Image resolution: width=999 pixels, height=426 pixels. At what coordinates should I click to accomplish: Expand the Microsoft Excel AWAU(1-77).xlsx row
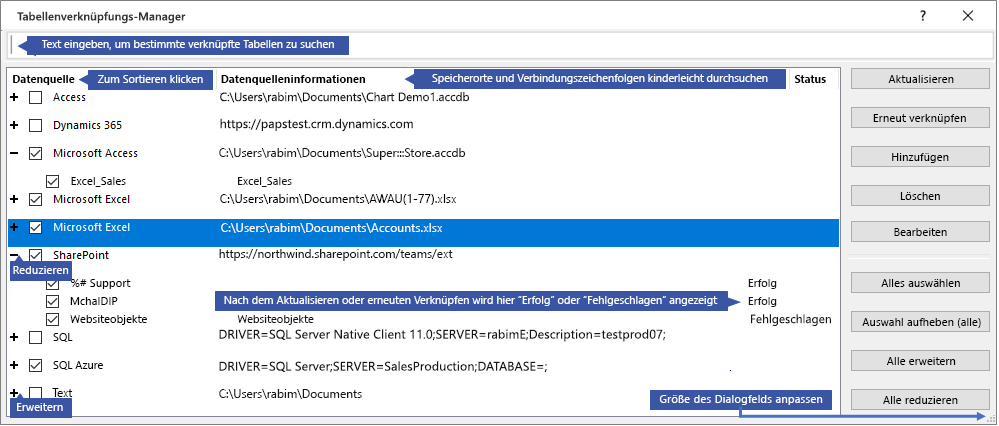[15, 199]
